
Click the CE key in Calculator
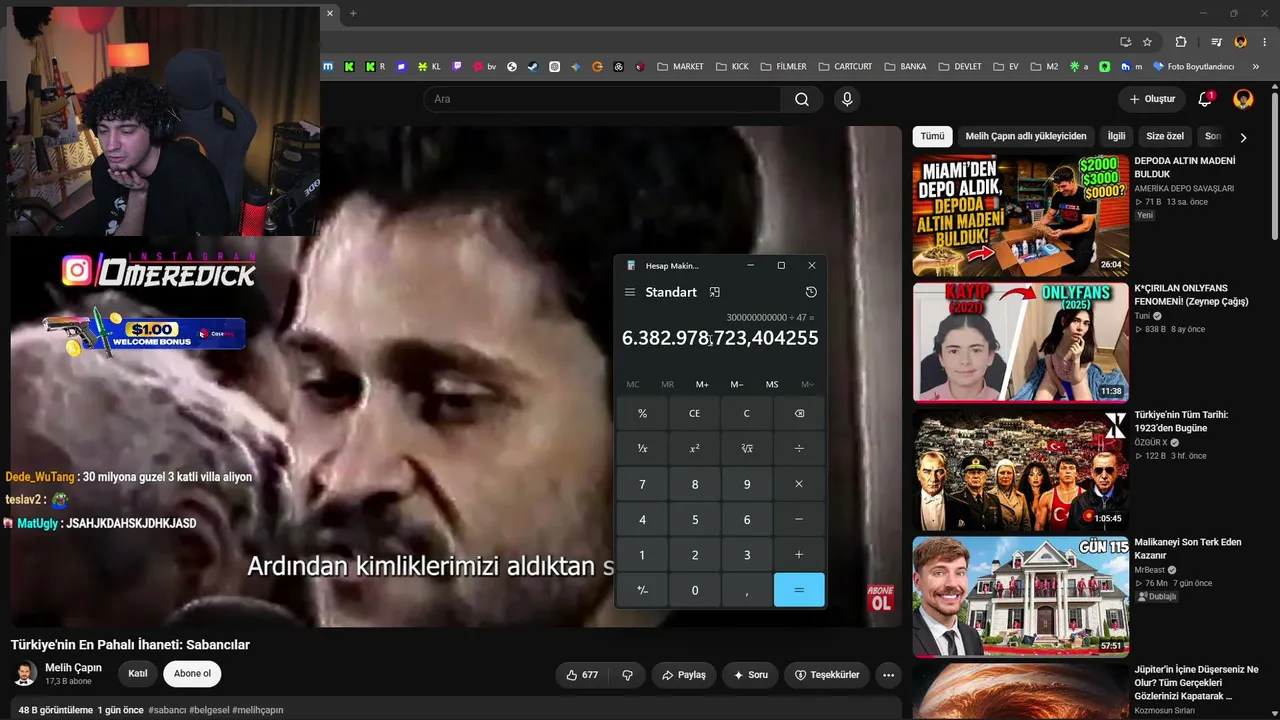click(x=695, y=413)
